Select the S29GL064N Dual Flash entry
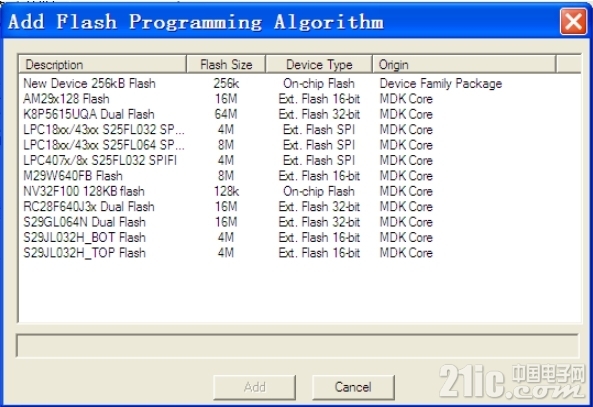Viewport: 593px width, 407px height. (x=84, y=222)
